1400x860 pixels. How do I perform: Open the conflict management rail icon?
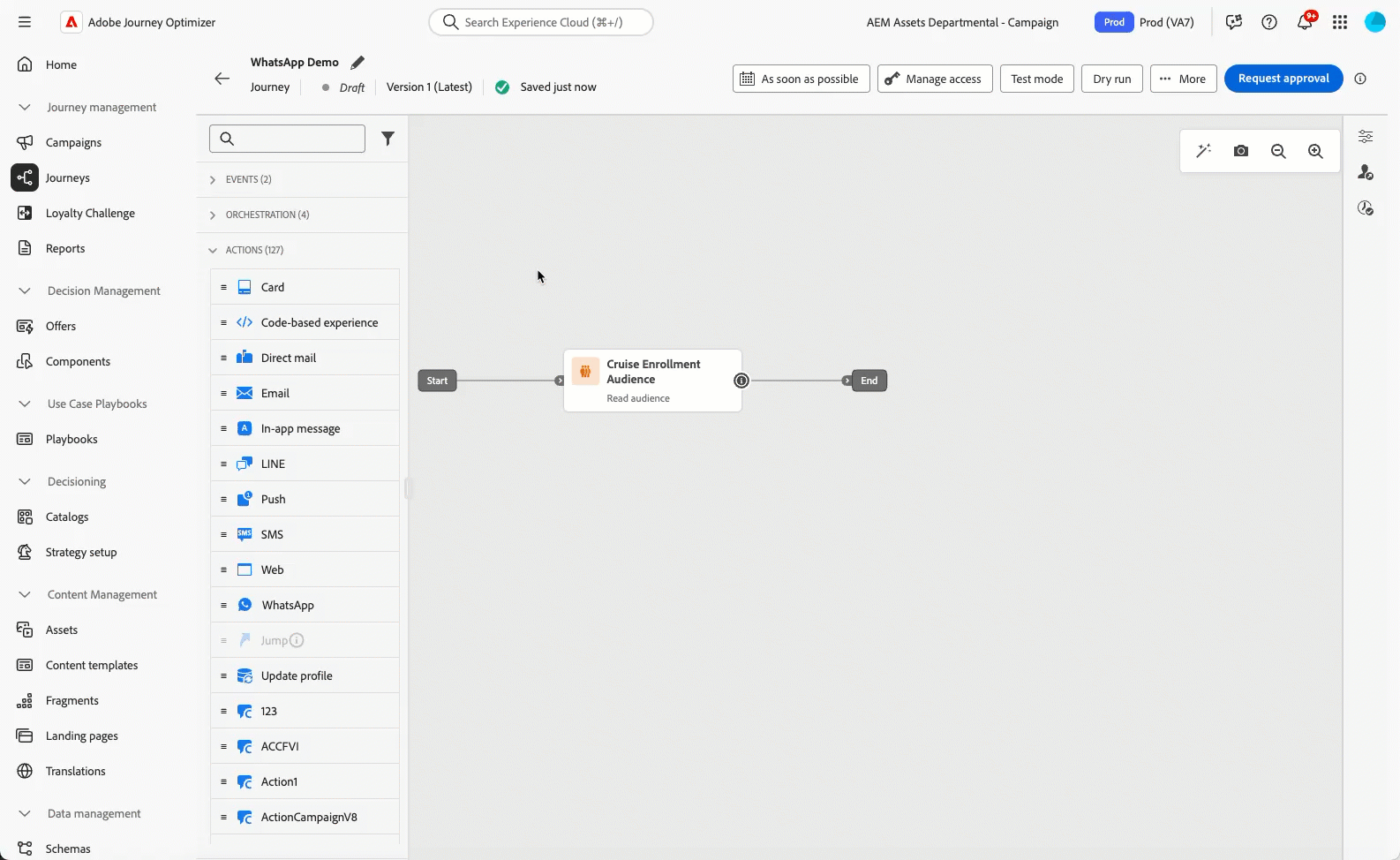tap(1366, 208)
